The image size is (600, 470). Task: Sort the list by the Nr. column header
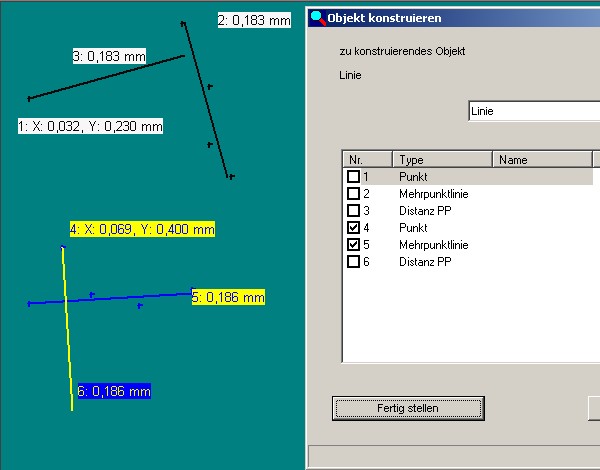(x=367, y=159)
